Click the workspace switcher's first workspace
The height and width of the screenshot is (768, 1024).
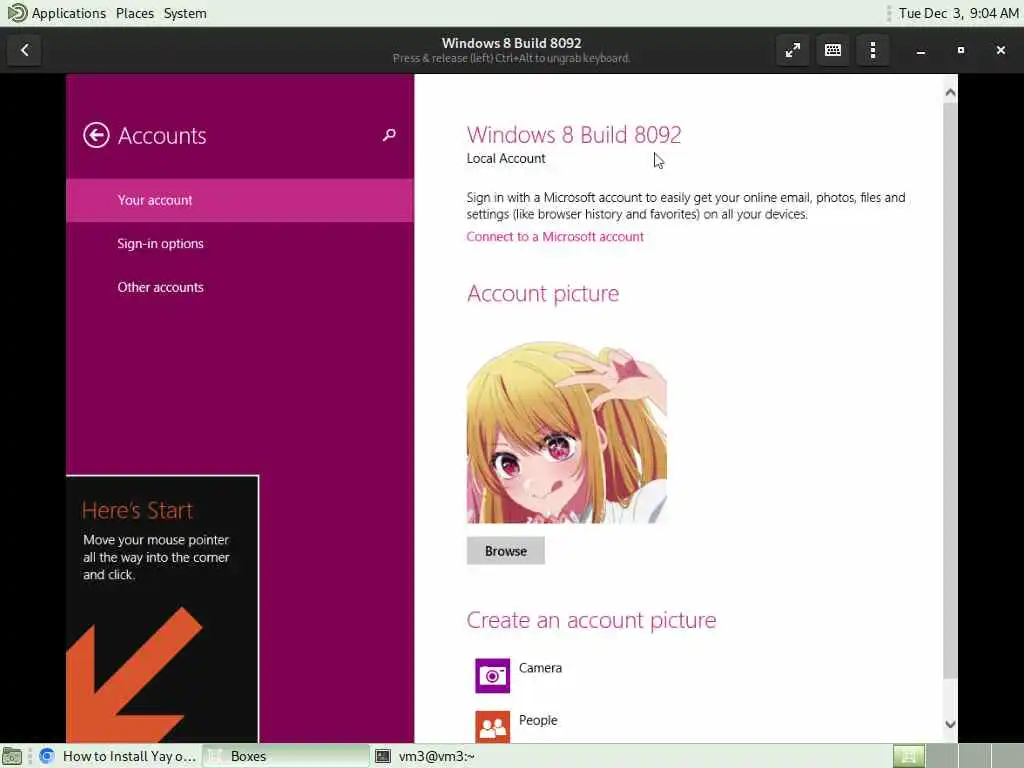click(x=908, y=756)
